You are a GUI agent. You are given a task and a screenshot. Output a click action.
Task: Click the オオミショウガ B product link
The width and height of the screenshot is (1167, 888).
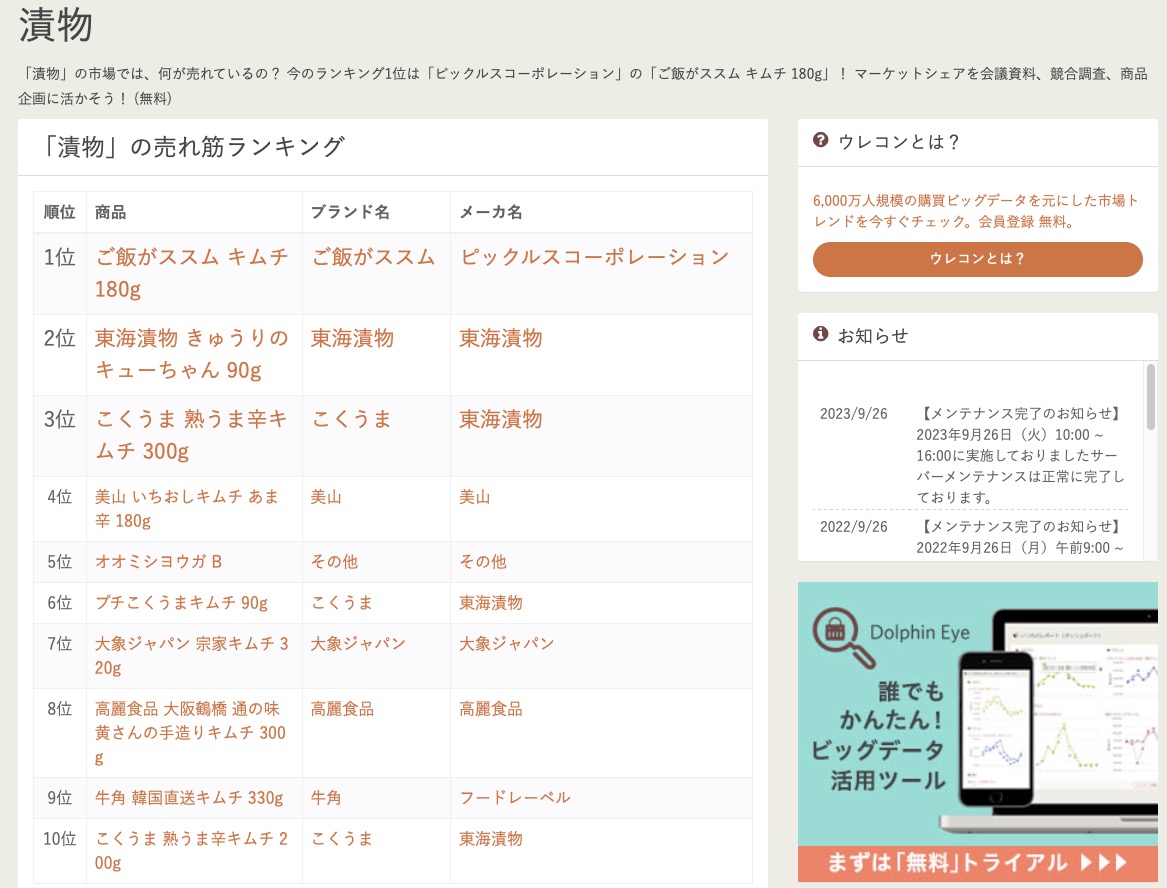pos(158,562)
